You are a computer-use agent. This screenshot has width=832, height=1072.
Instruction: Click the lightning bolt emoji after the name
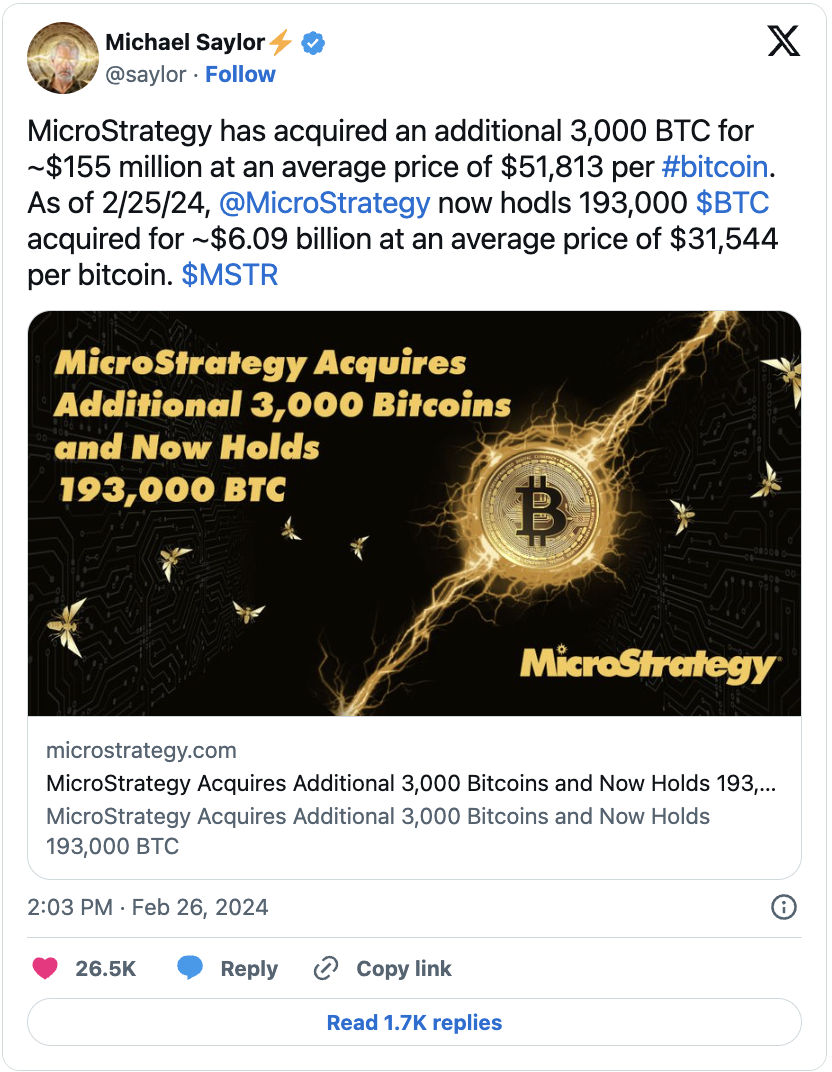point(282,43)
